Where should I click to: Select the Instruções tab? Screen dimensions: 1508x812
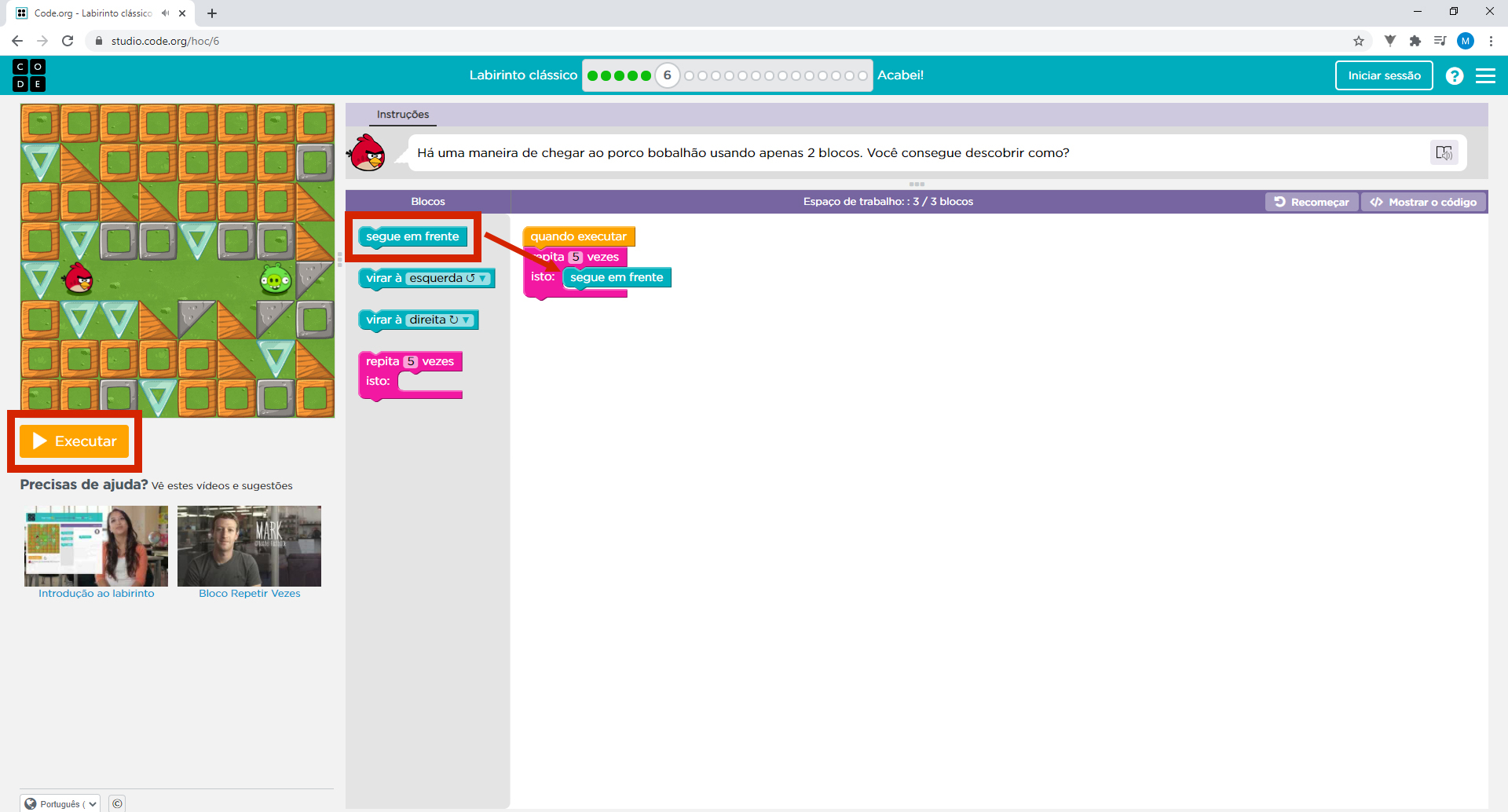click(403, 115)
